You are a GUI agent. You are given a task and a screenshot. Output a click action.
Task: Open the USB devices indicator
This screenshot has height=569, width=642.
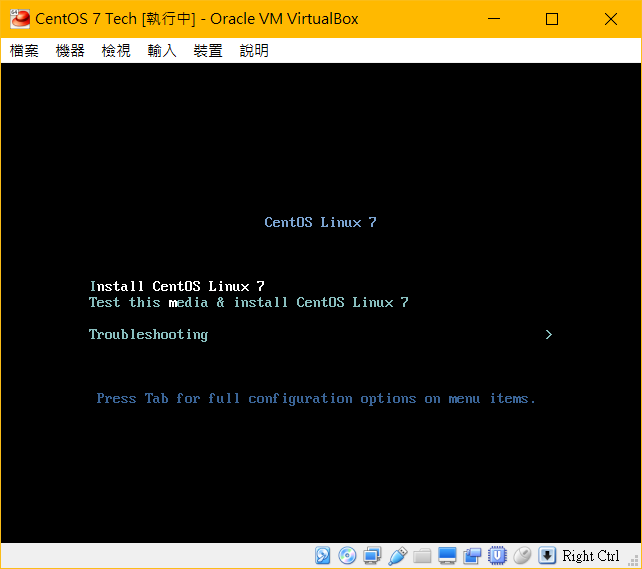(x=397, y=556)
